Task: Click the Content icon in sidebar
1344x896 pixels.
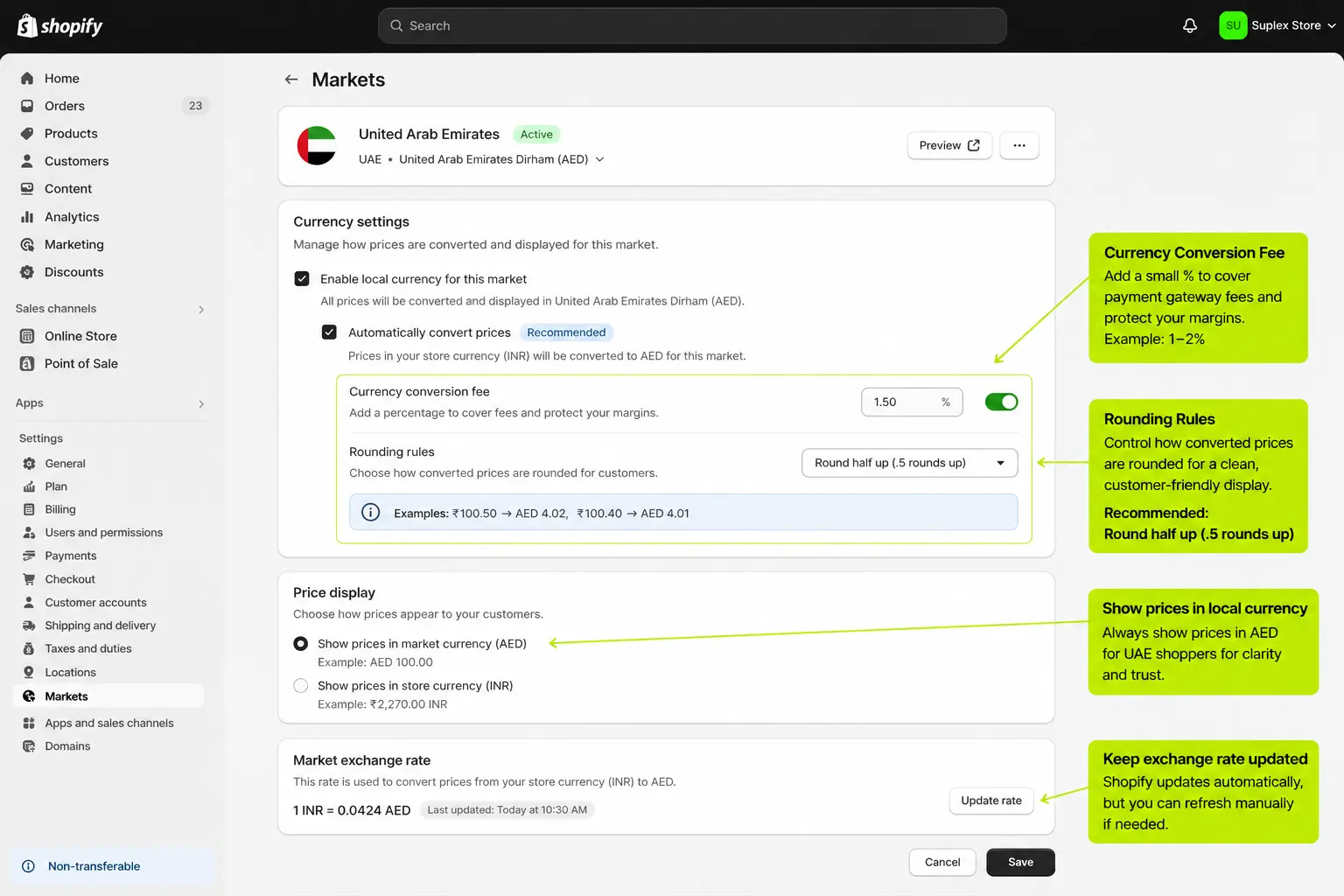Action: pyautogui.click(x=27, y=189)
